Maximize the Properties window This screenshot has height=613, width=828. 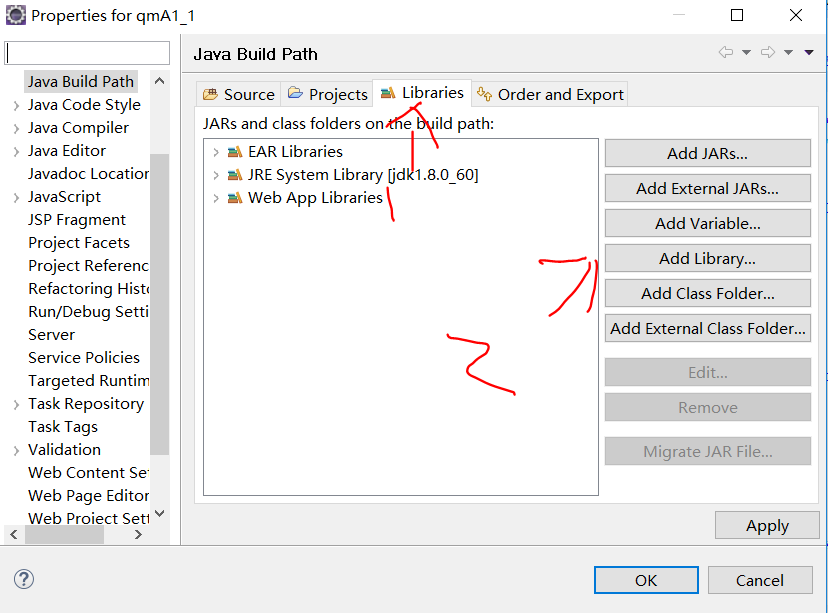pos(737,15)
